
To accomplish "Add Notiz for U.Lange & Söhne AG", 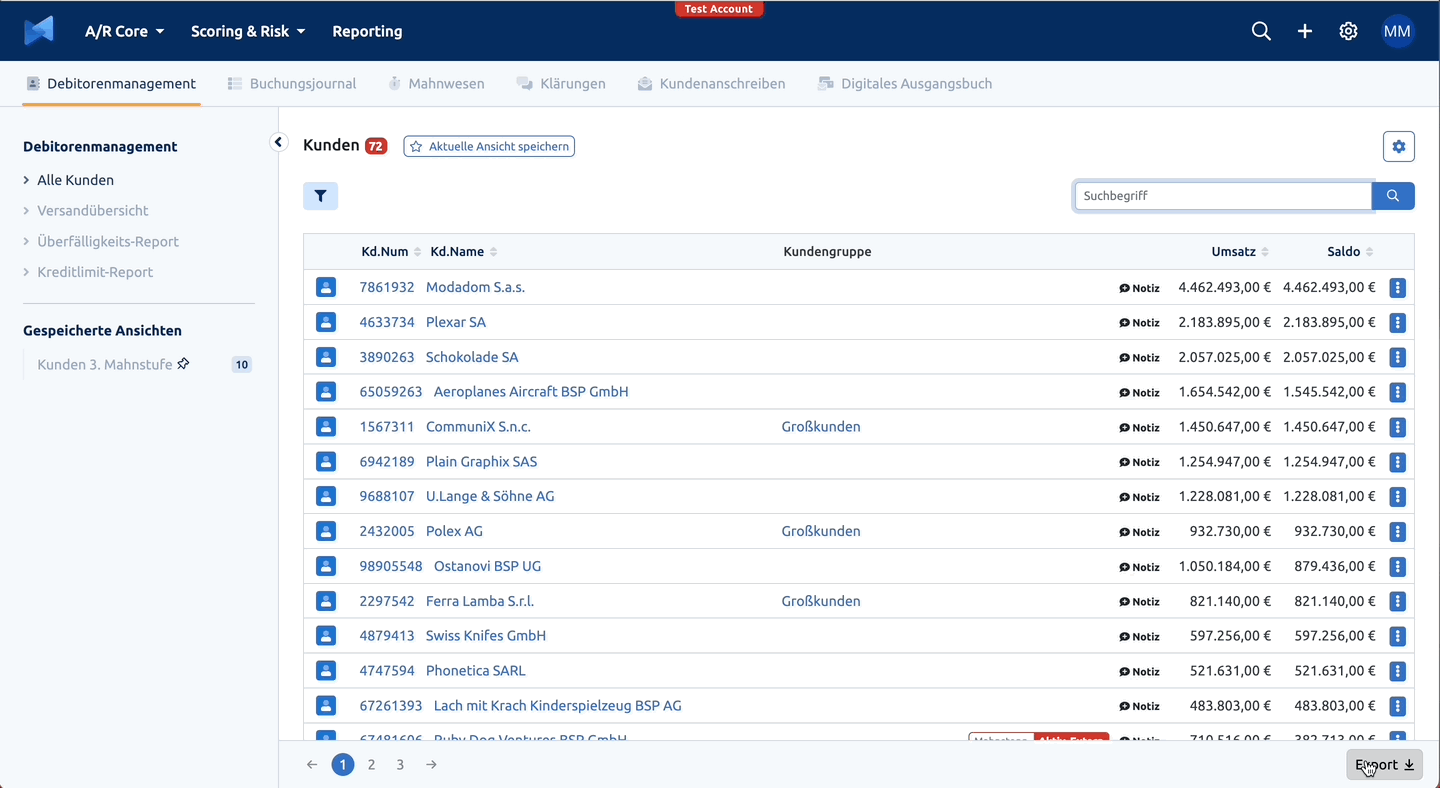I will [1139, 497].
